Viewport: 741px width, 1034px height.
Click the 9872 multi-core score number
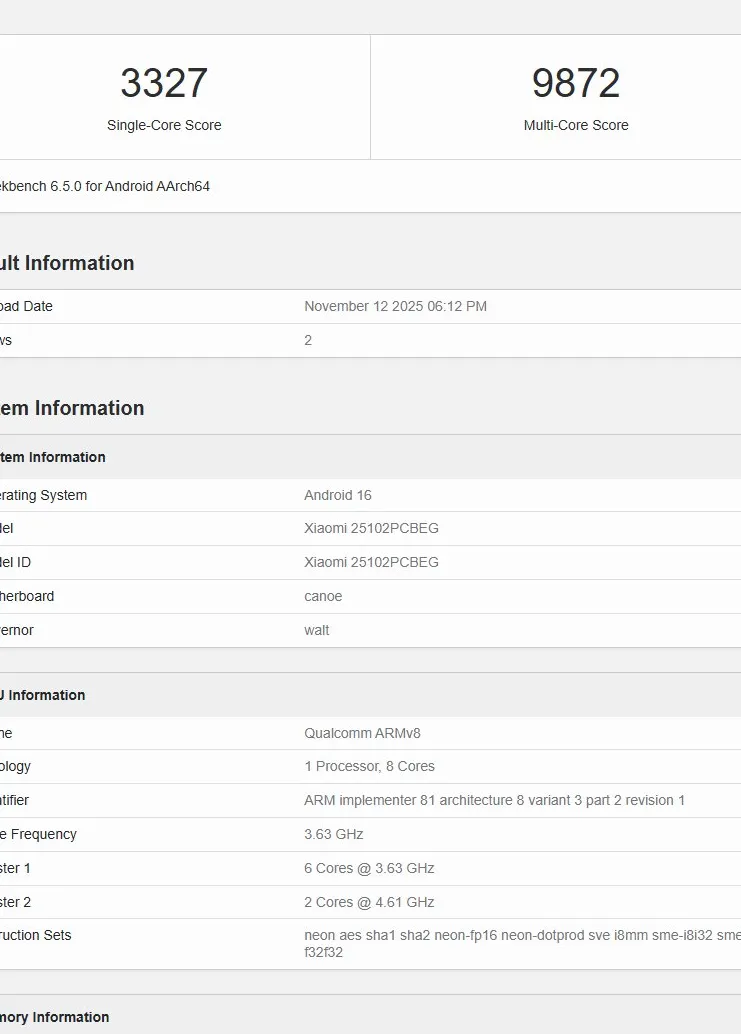[x=576, y=83]
